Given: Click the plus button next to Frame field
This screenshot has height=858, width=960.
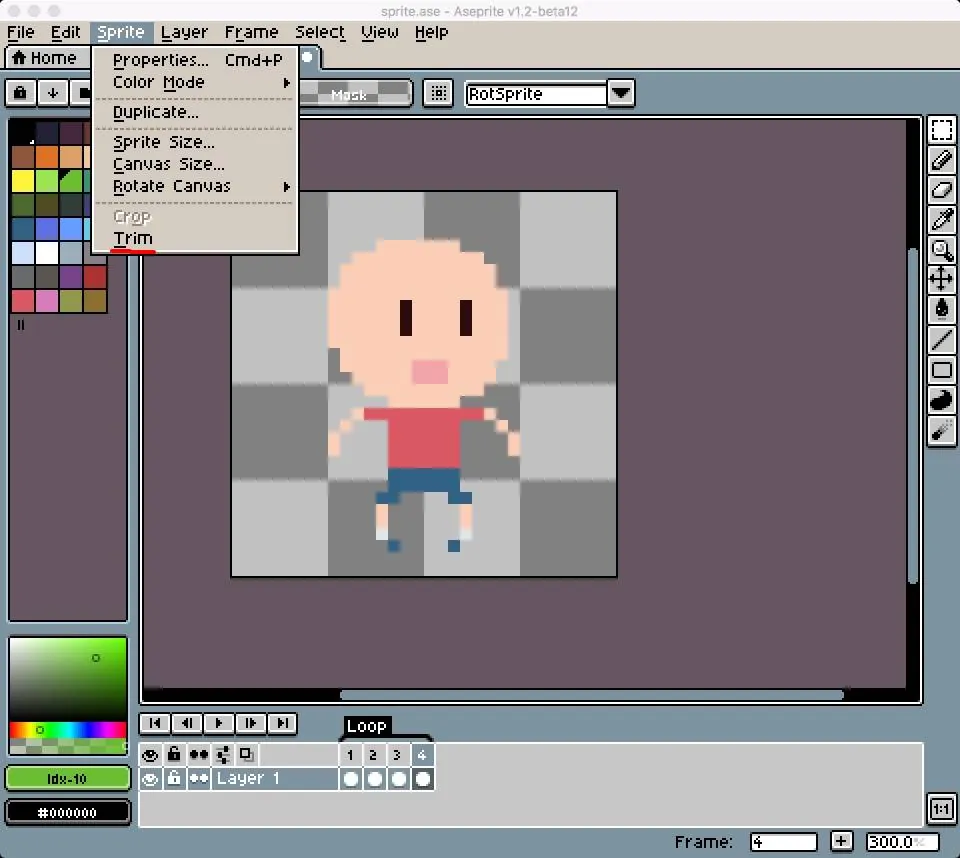Looking at the screenshot, I should click(x=841, y=841).
